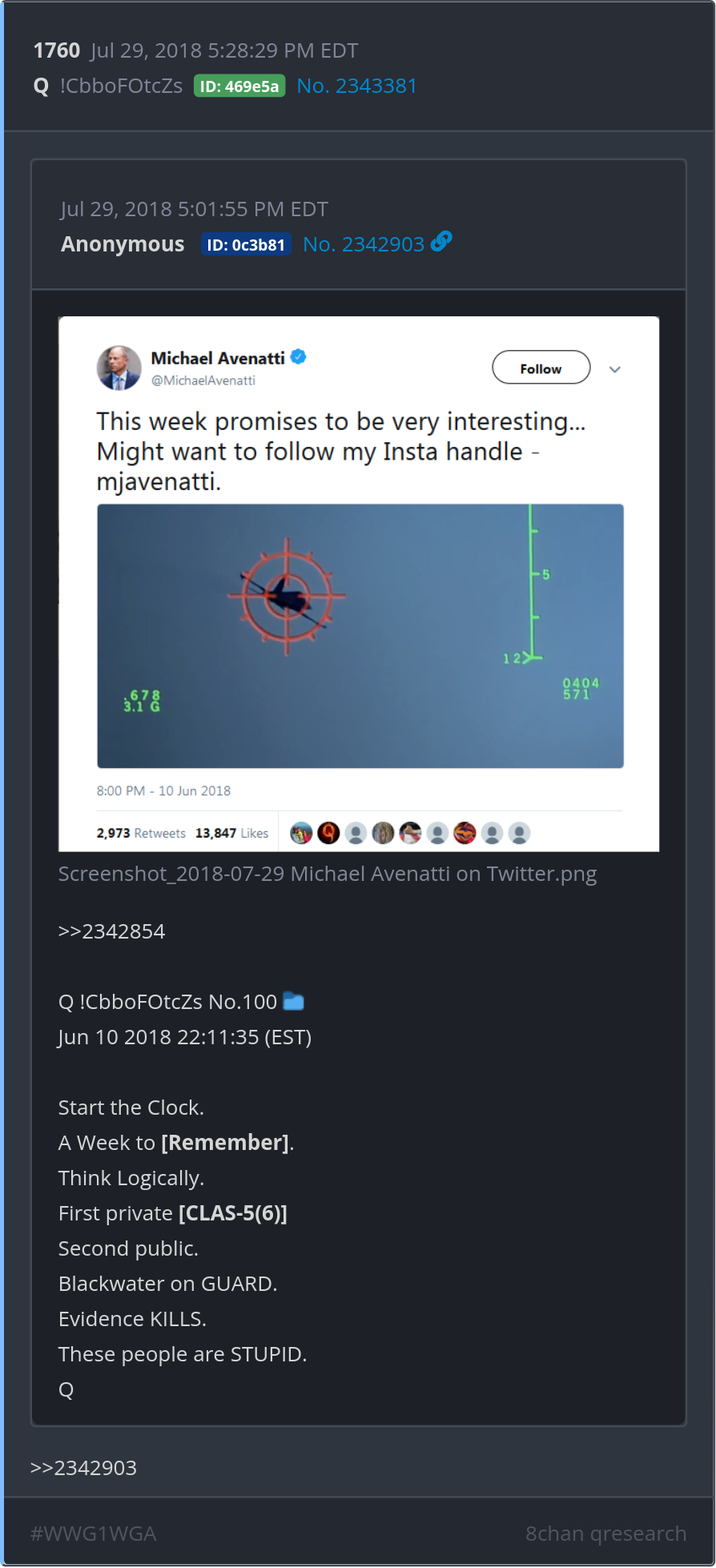Click the black and red Q liker avatar
This screenshot has height=1568, width=716.
(328, 834)
